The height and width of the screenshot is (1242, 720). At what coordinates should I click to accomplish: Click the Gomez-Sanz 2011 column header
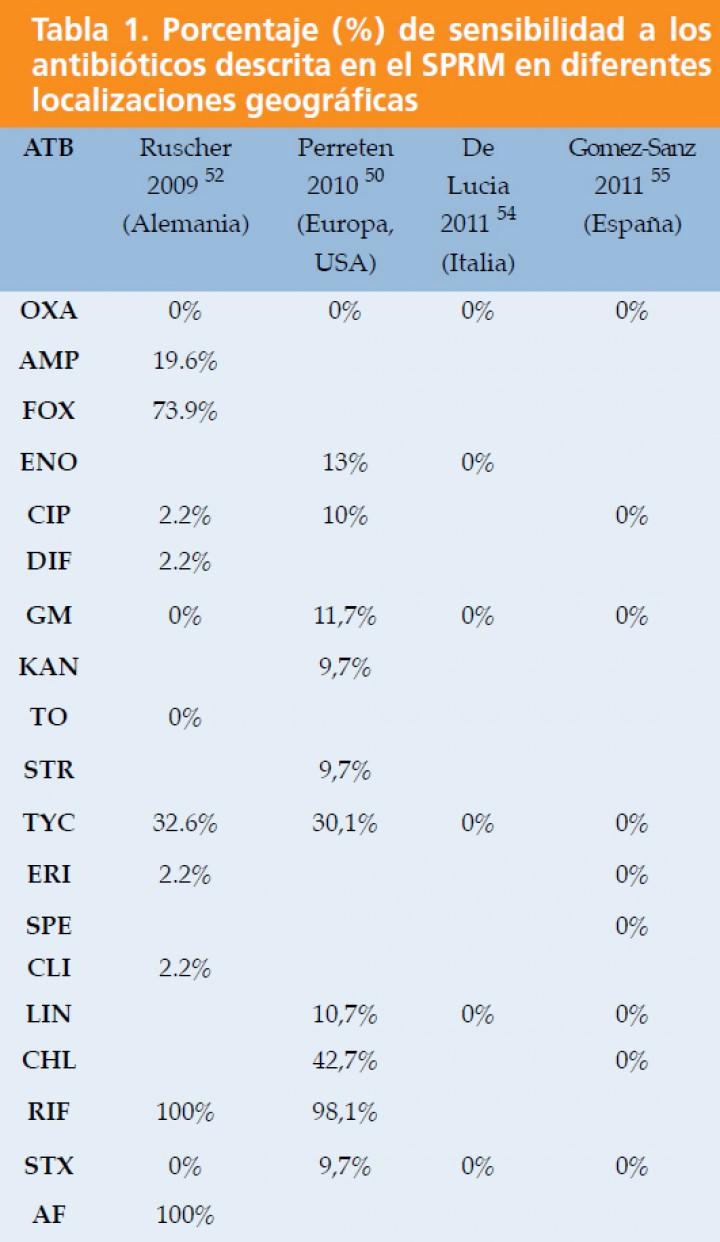coord(632,186)
